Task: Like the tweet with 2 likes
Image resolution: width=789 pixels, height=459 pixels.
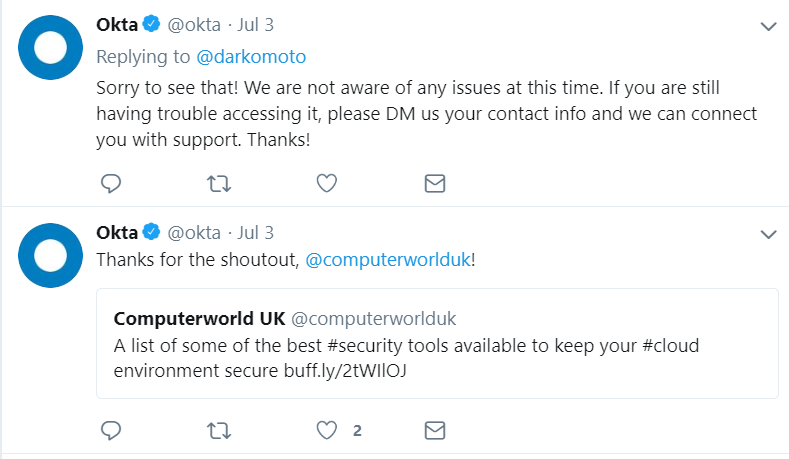Action: click(327, 430)
